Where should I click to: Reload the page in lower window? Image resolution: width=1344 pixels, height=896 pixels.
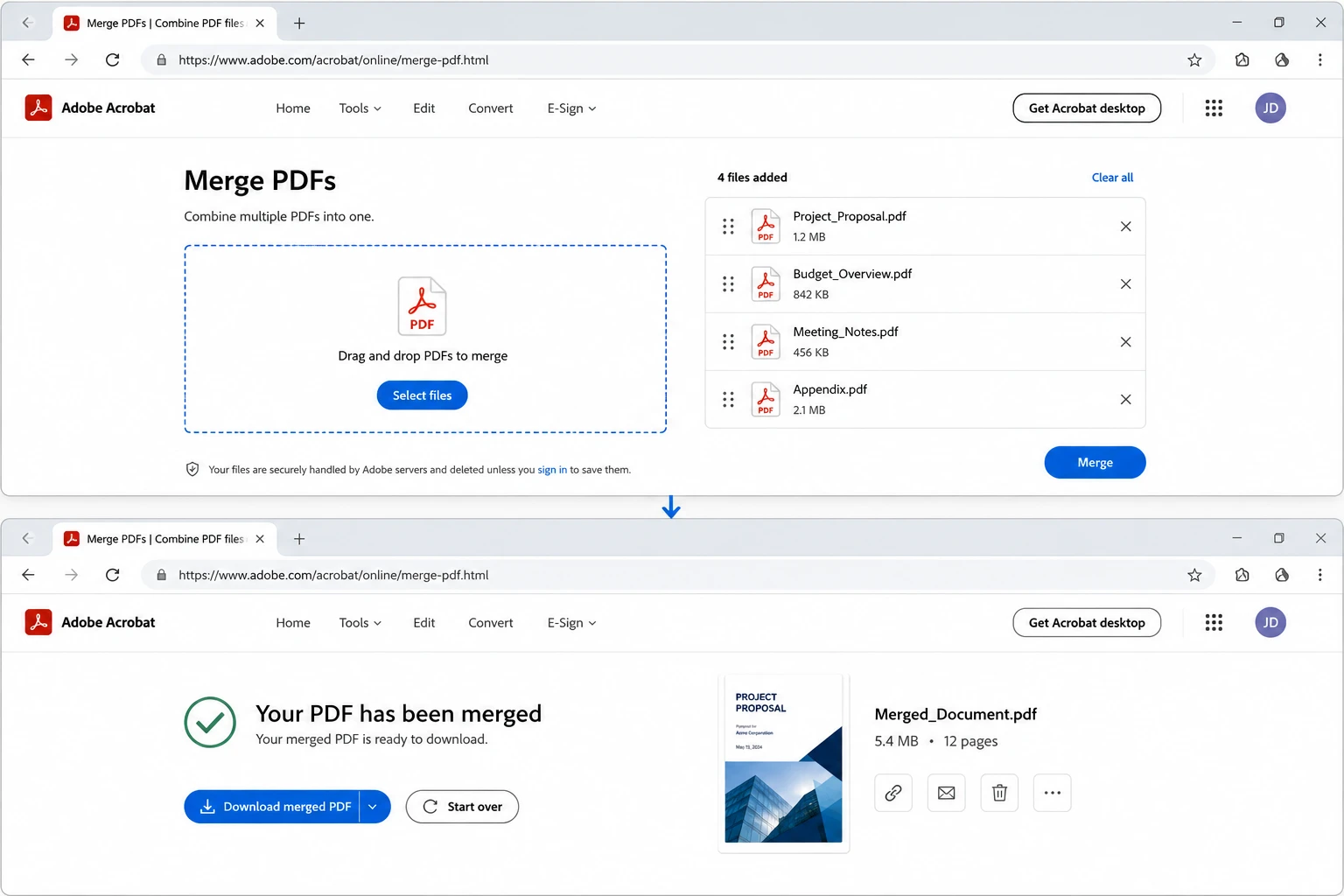click(x=112, y=575)
